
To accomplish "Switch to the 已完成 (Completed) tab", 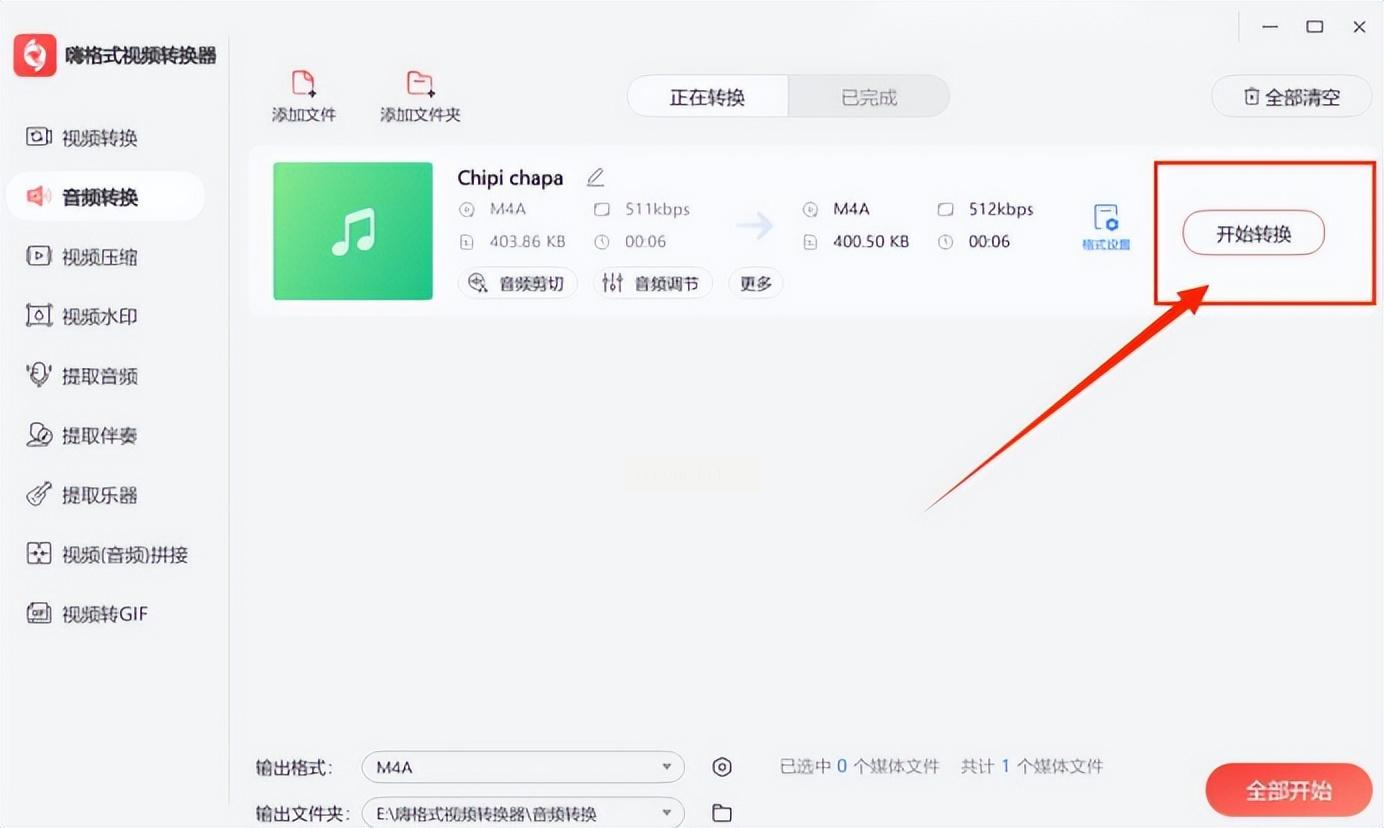I will tap(868, 97).
